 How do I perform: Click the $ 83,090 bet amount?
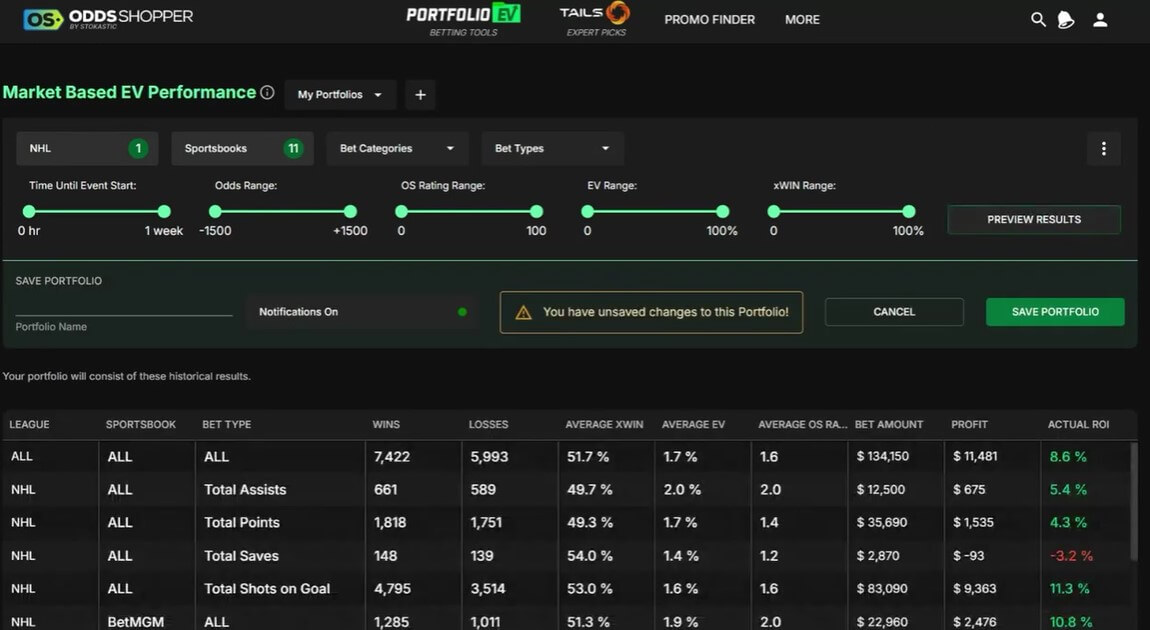point(882,589)
